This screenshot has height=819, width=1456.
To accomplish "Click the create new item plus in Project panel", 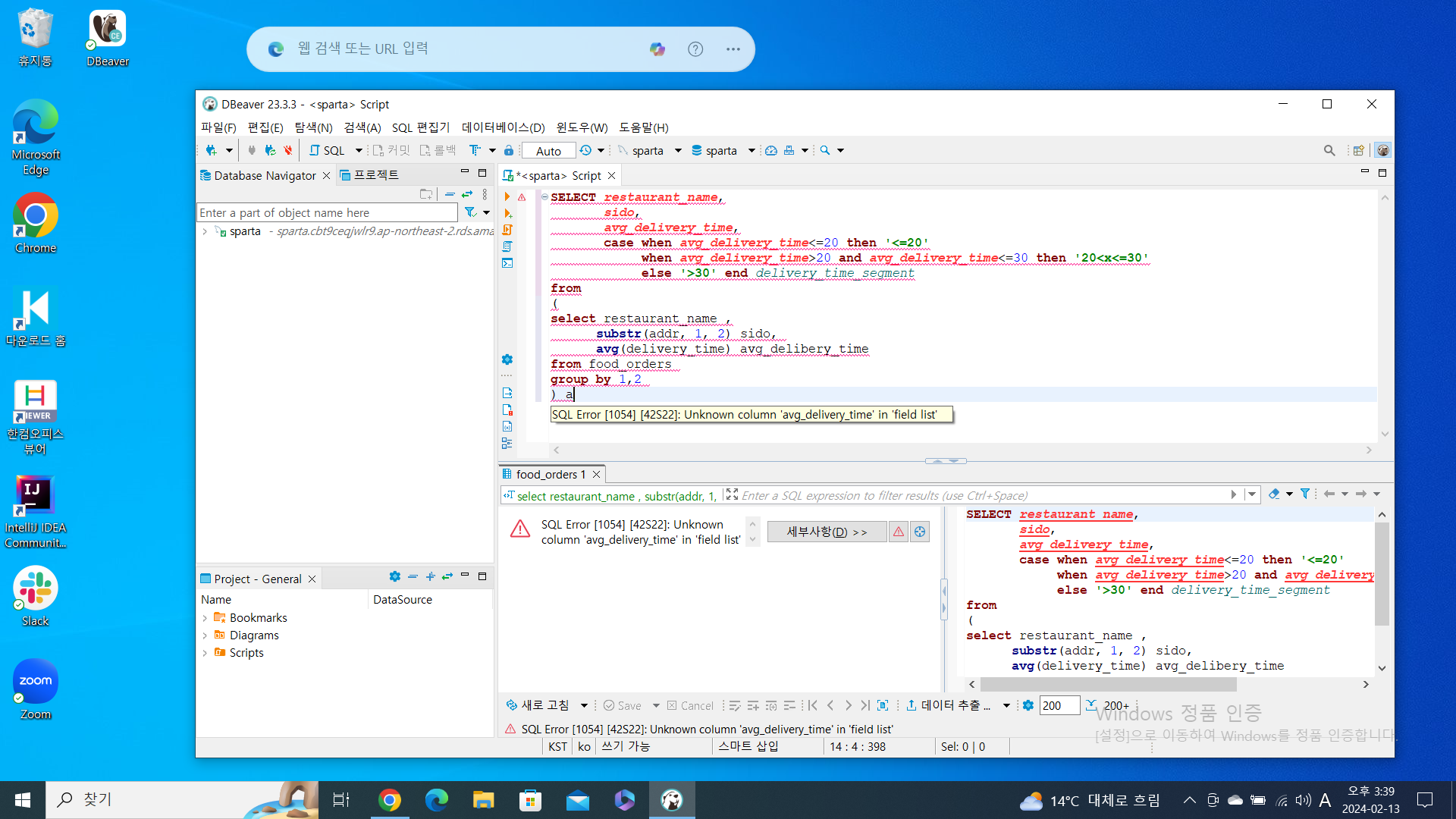I will click(x=430, y=576).
